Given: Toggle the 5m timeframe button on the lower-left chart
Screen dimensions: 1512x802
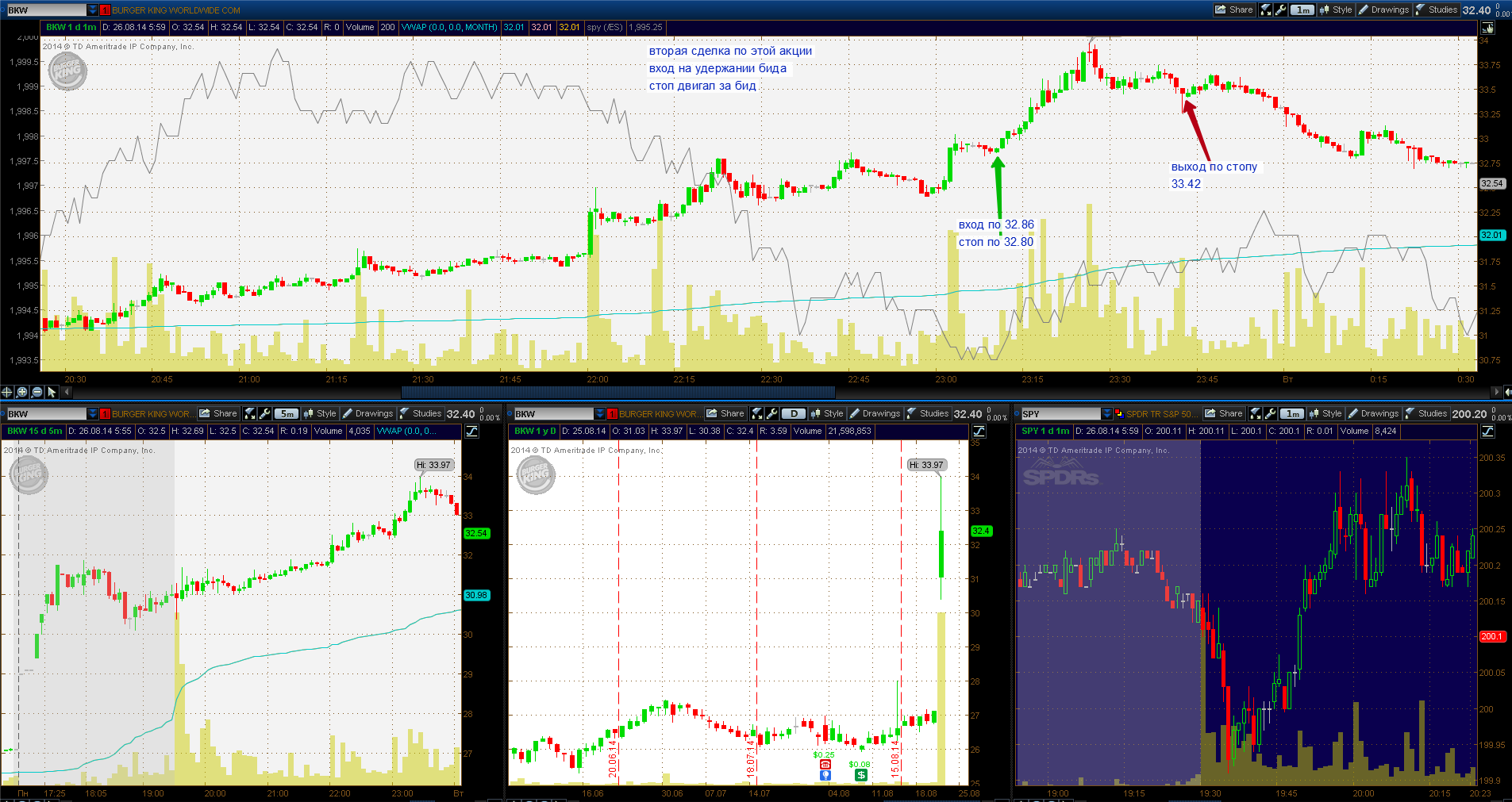Looking at the screenshot, I should [x=287, y=413].
